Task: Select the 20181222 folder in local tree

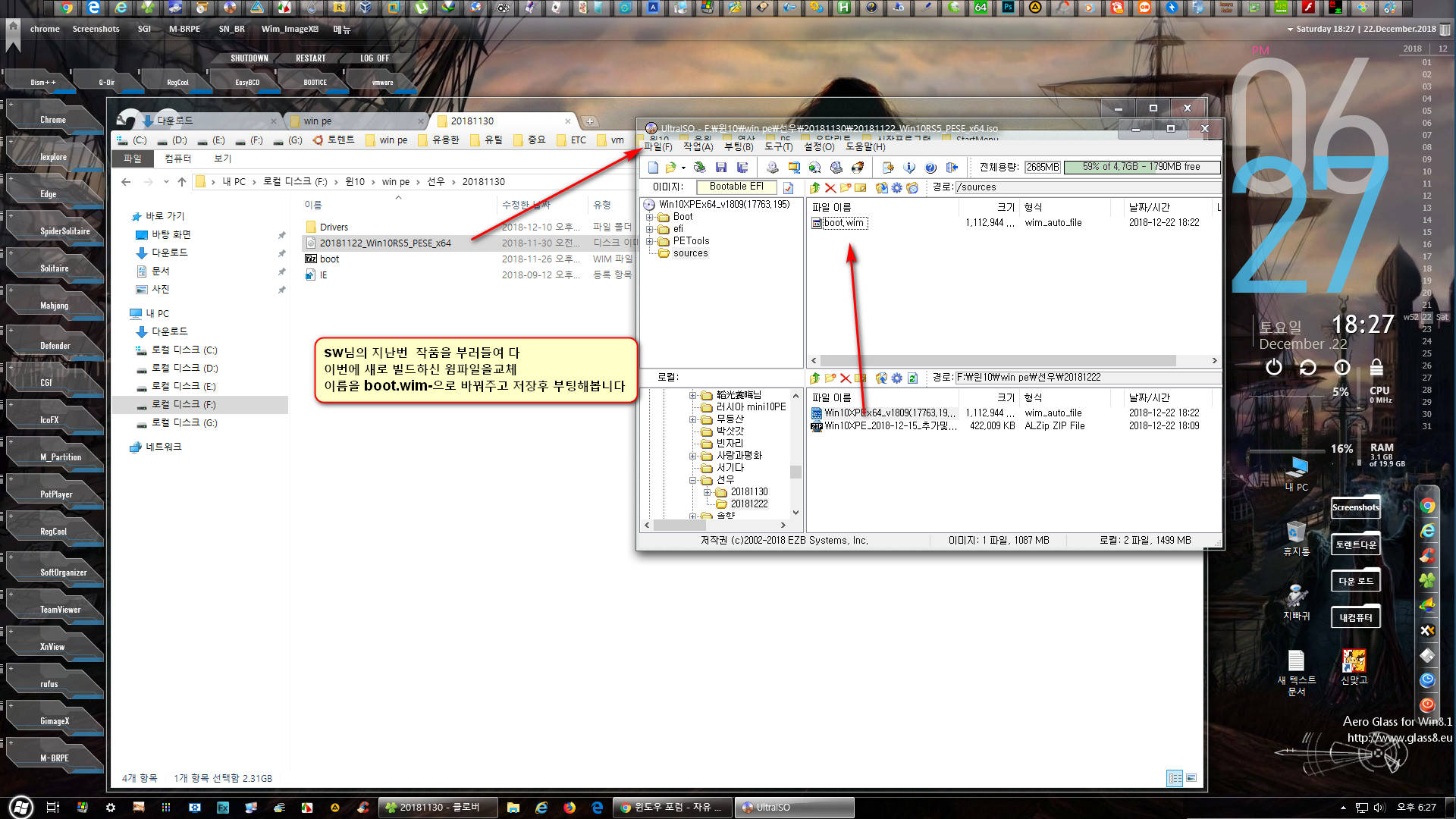Action: [x=748, y=504]
